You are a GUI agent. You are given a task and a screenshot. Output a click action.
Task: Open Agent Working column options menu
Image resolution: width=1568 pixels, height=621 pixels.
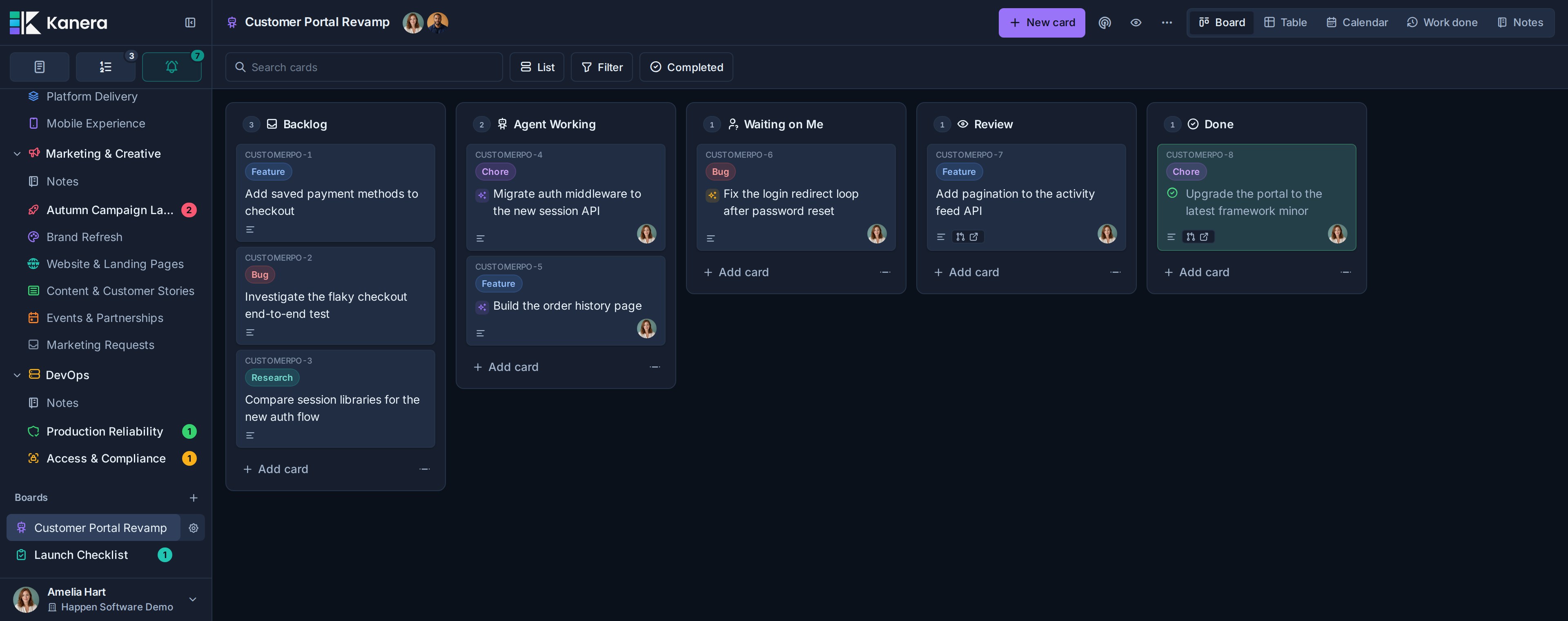coord(655,366)
